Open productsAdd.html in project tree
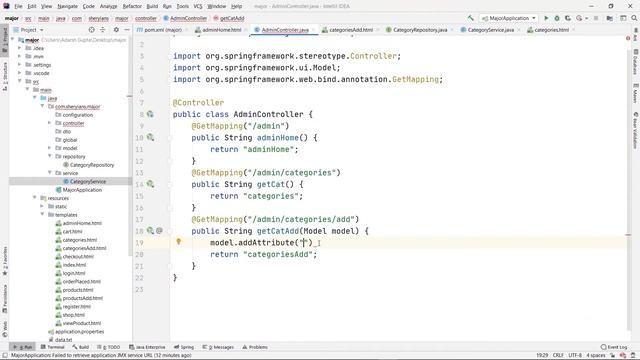The image size is (640, 360). [82, 298]
